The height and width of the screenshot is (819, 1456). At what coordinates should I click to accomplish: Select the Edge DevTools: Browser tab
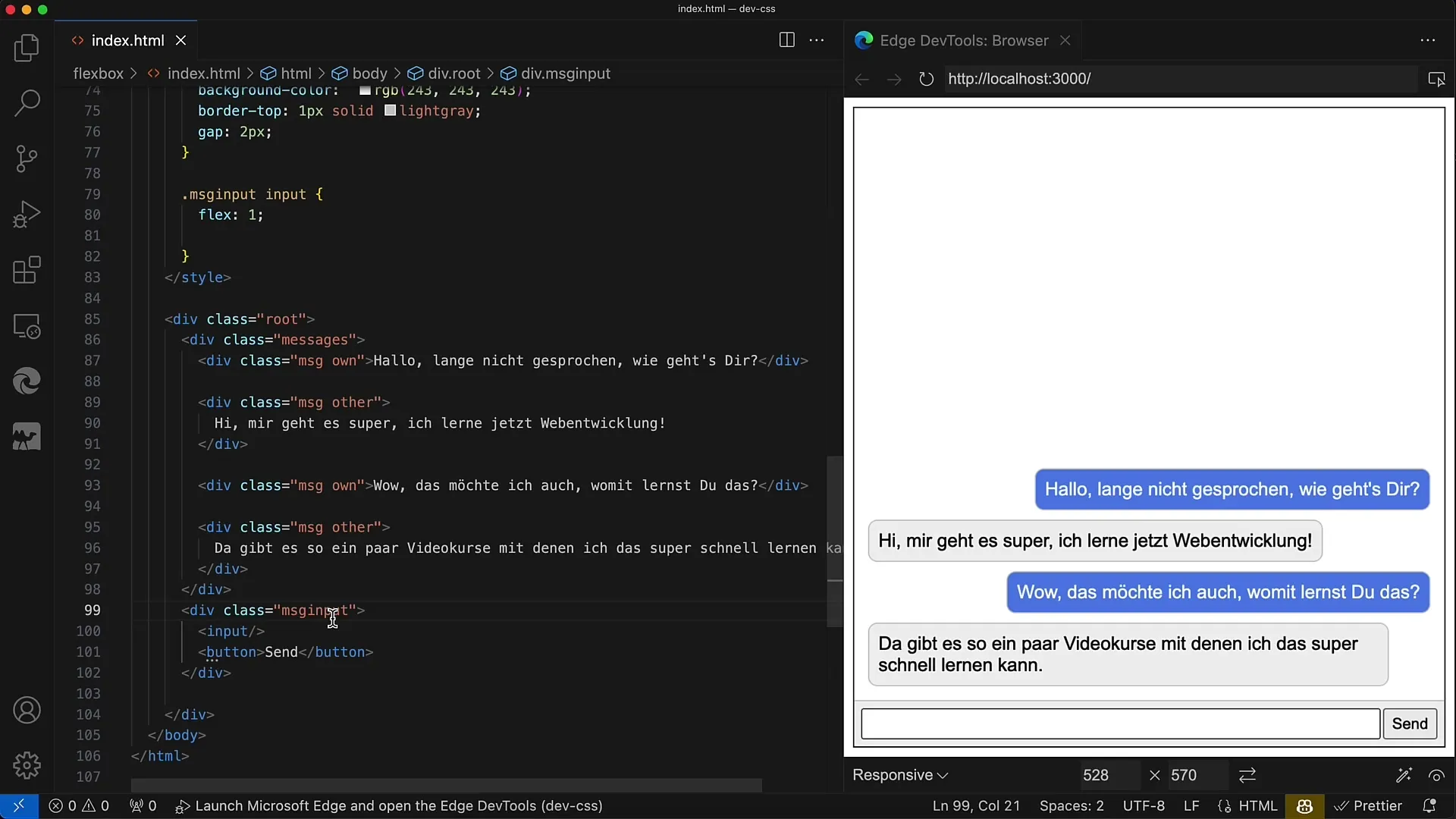[x=963, y=40]
